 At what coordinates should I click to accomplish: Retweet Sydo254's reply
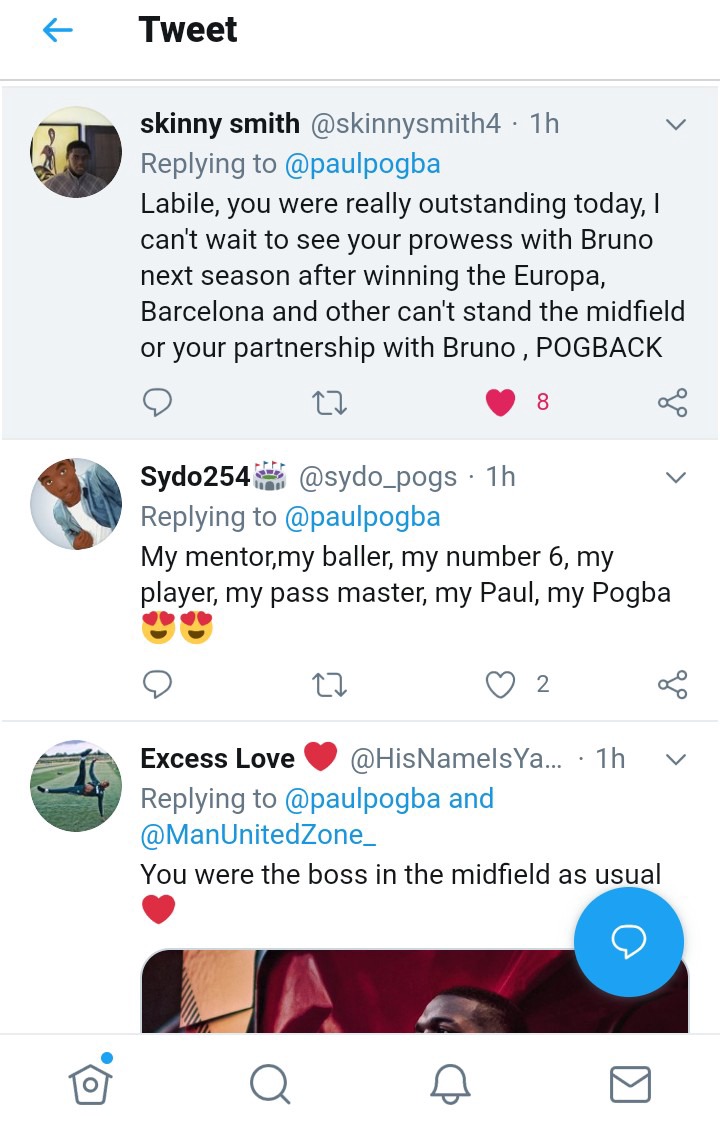329,685
